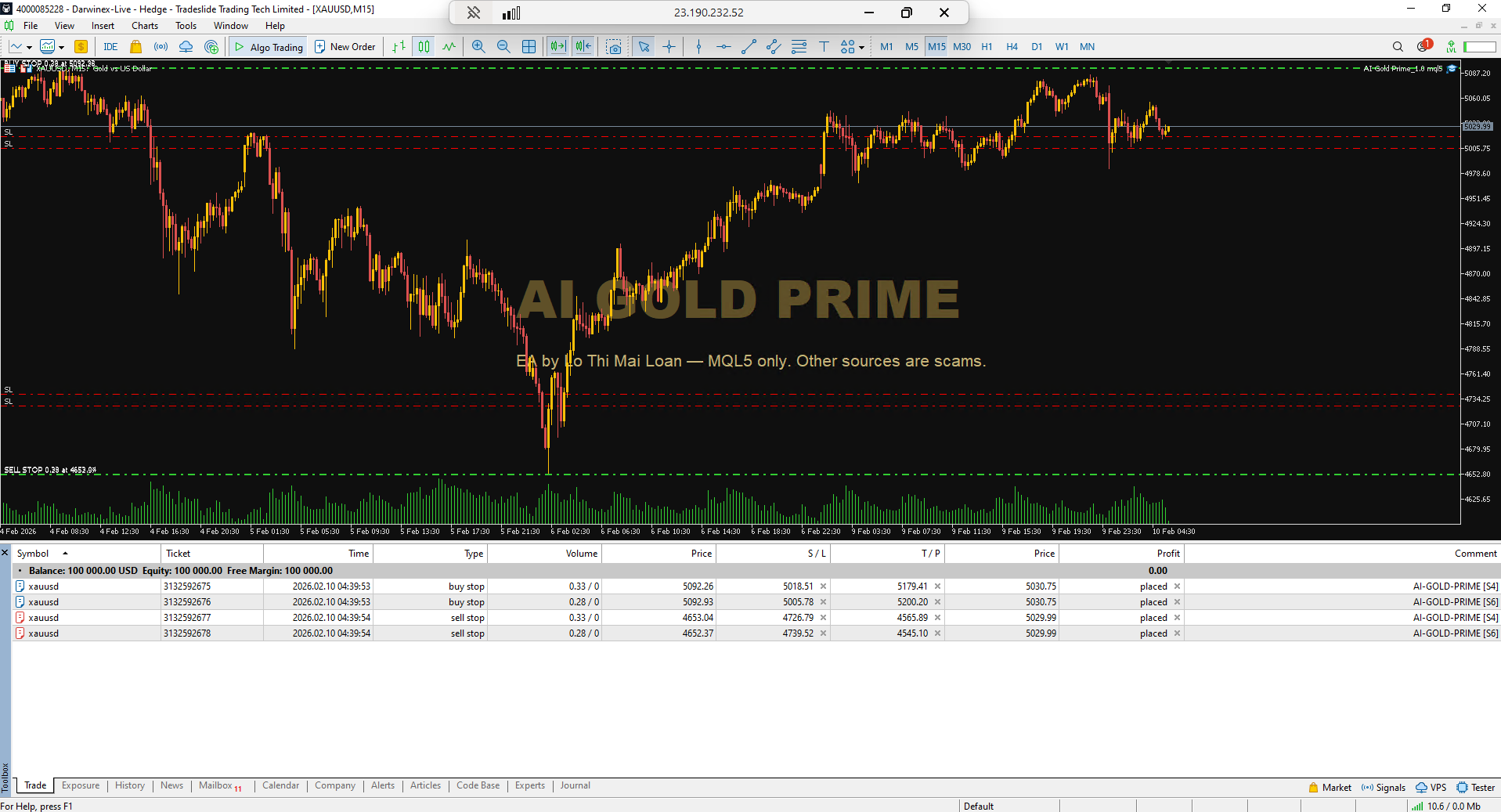Viewport: 1501px width, 812px height.
Task: Take a chart screenshot with the camera icon
Action: tap(614, 47)
